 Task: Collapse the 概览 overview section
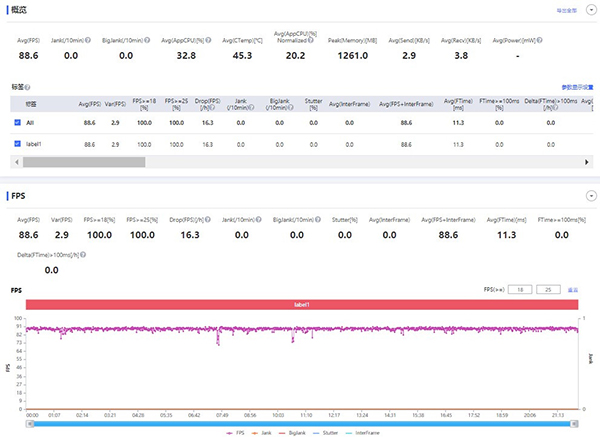click(589, 10)
